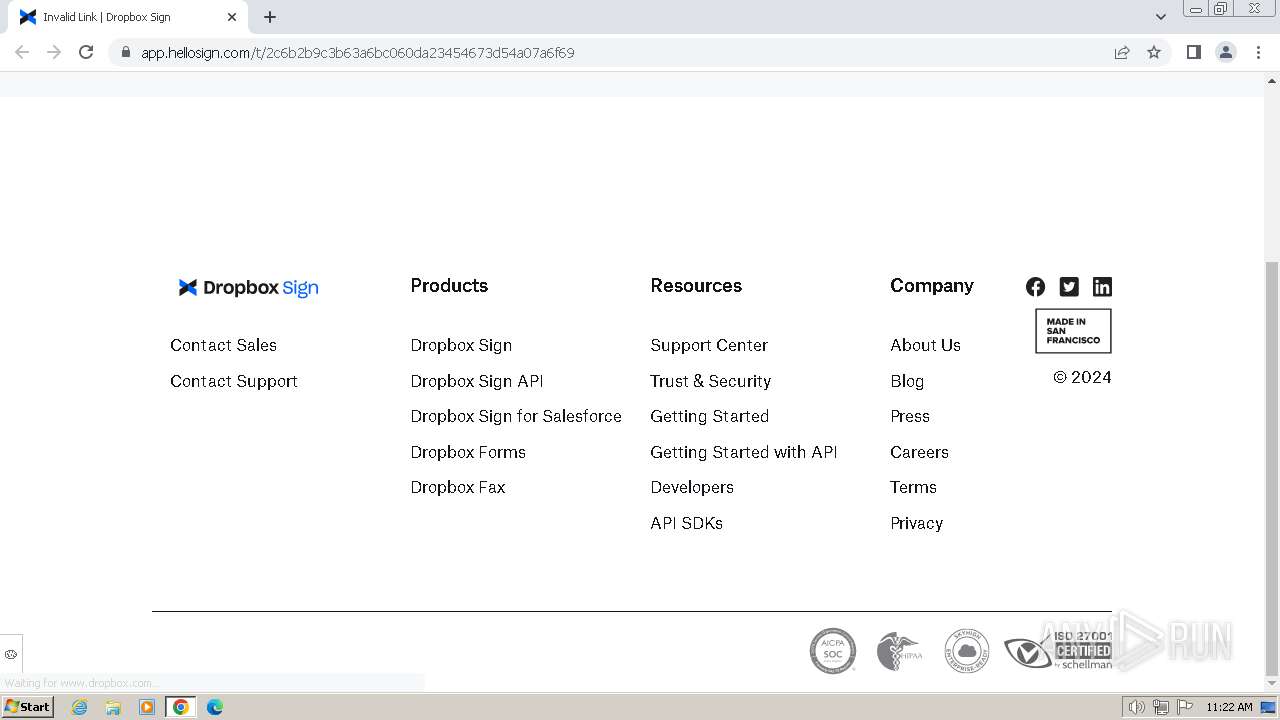Open Microsoft Edge from the taskbar
The width and height of the screenshot is (1280, 720).
(x=214, y=707)
